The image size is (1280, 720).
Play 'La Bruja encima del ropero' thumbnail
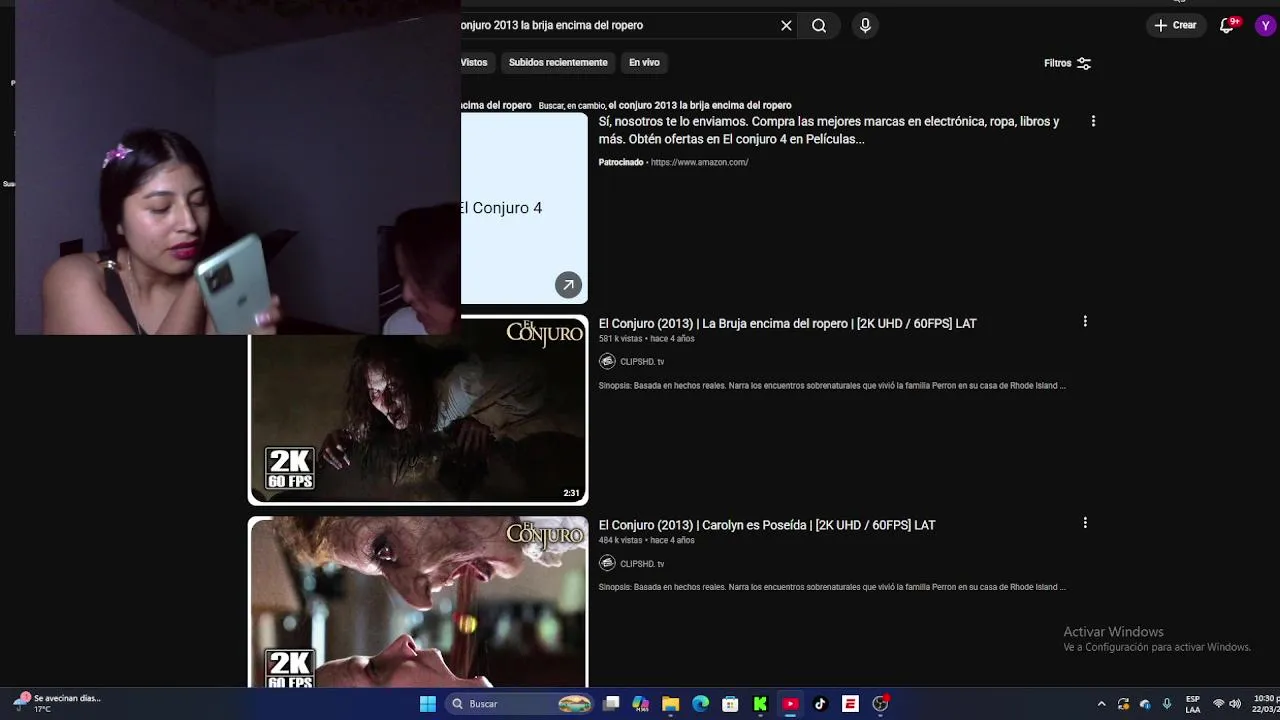point(418,410)
